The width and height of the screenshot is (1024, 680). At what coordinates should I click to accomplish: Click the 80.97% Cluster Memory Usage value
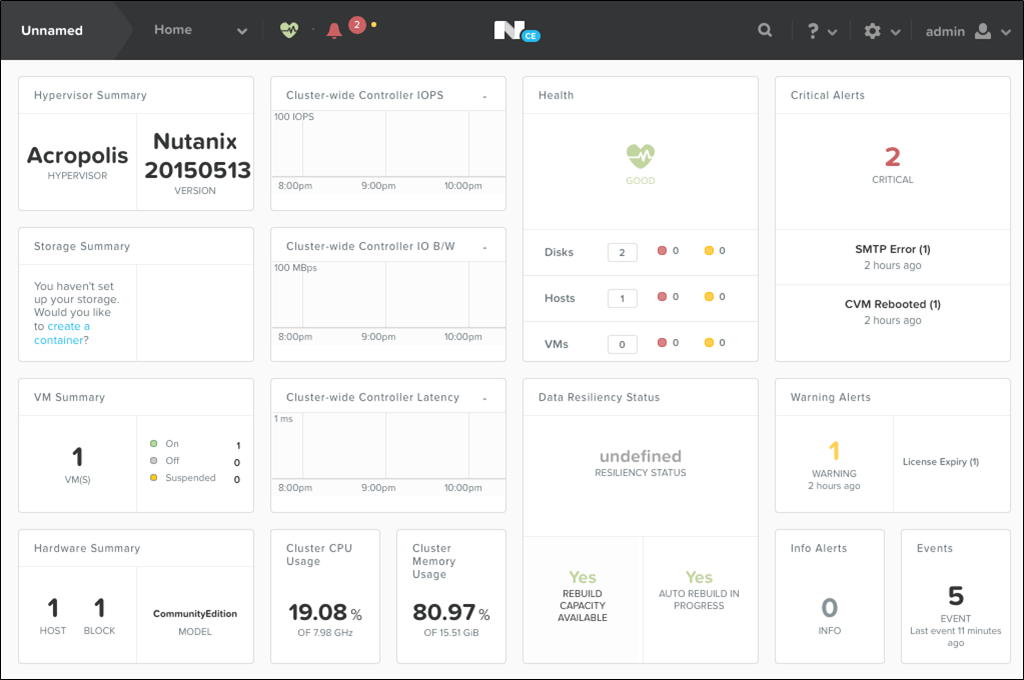click(451, 613)
